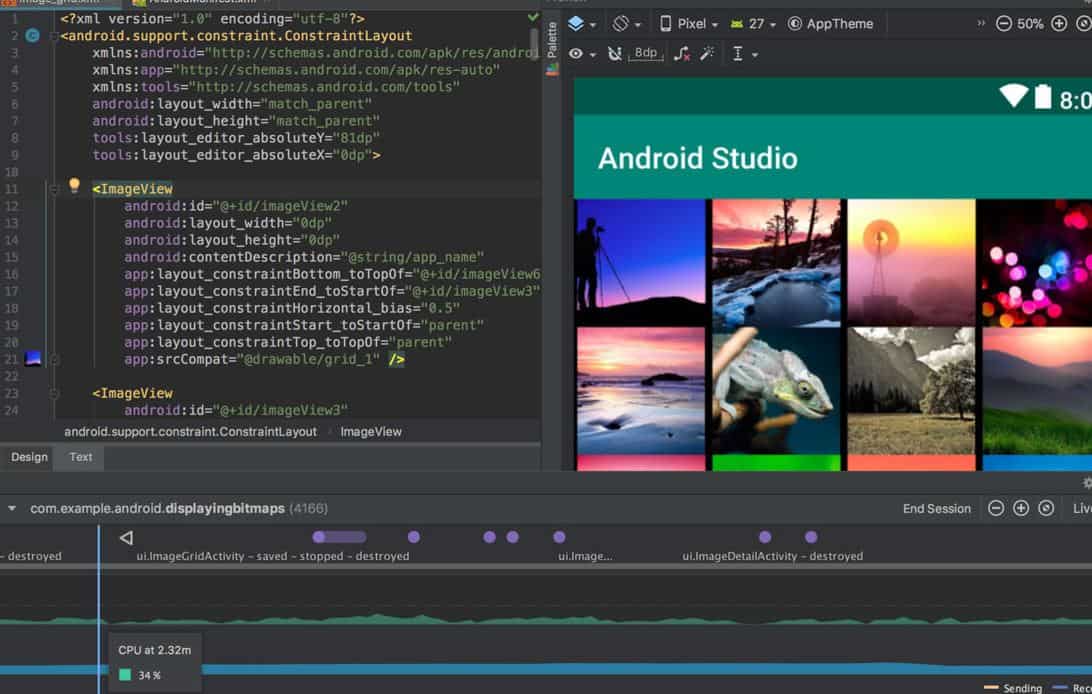Click the drawable preview gutter icon on line 21
Screen dimensions: 1092x694
click(x=32, y=358)
